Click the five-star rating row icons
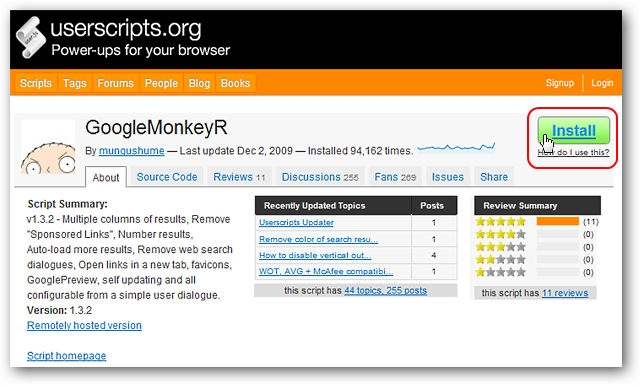 500,222
